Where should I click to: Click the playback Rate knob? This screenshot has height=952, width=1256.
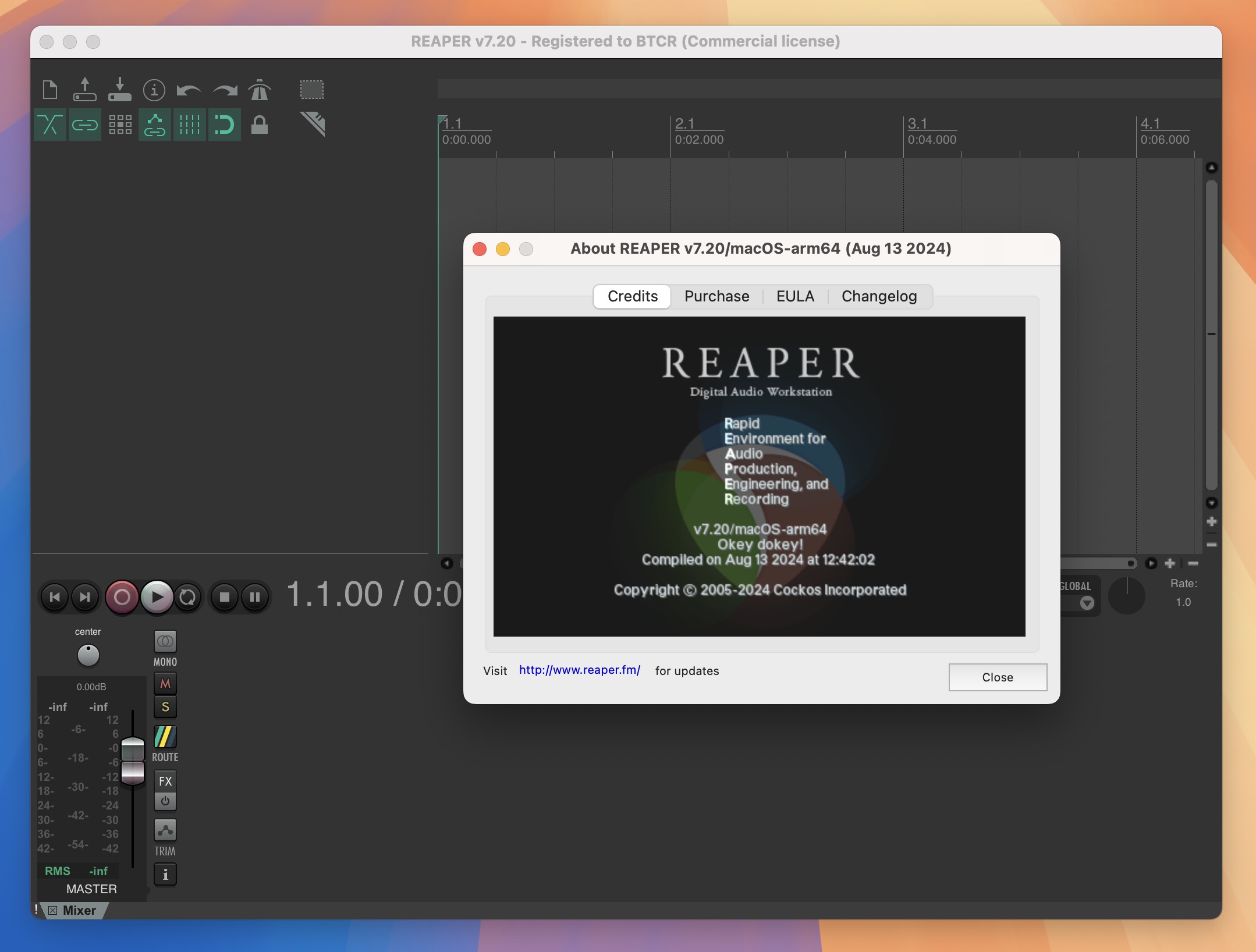click(1127, 595)
